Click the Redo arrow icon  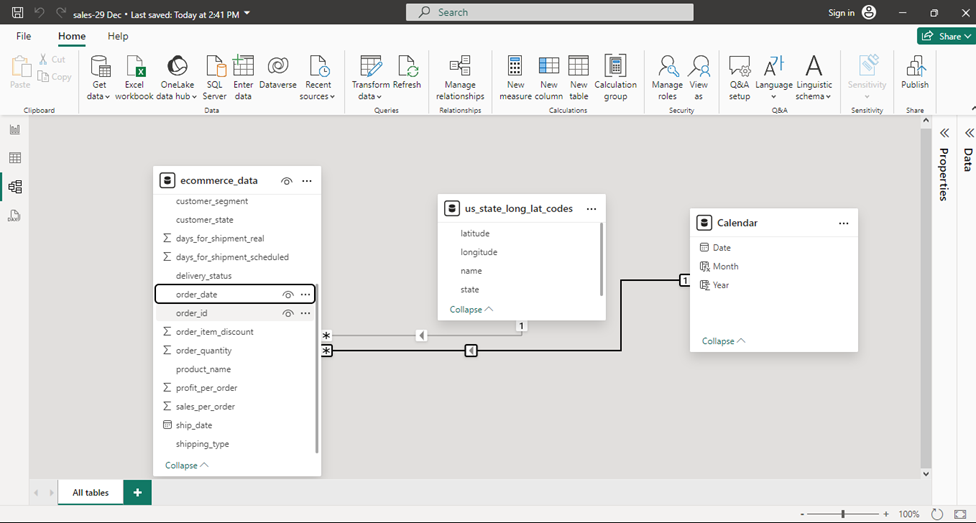60,12
